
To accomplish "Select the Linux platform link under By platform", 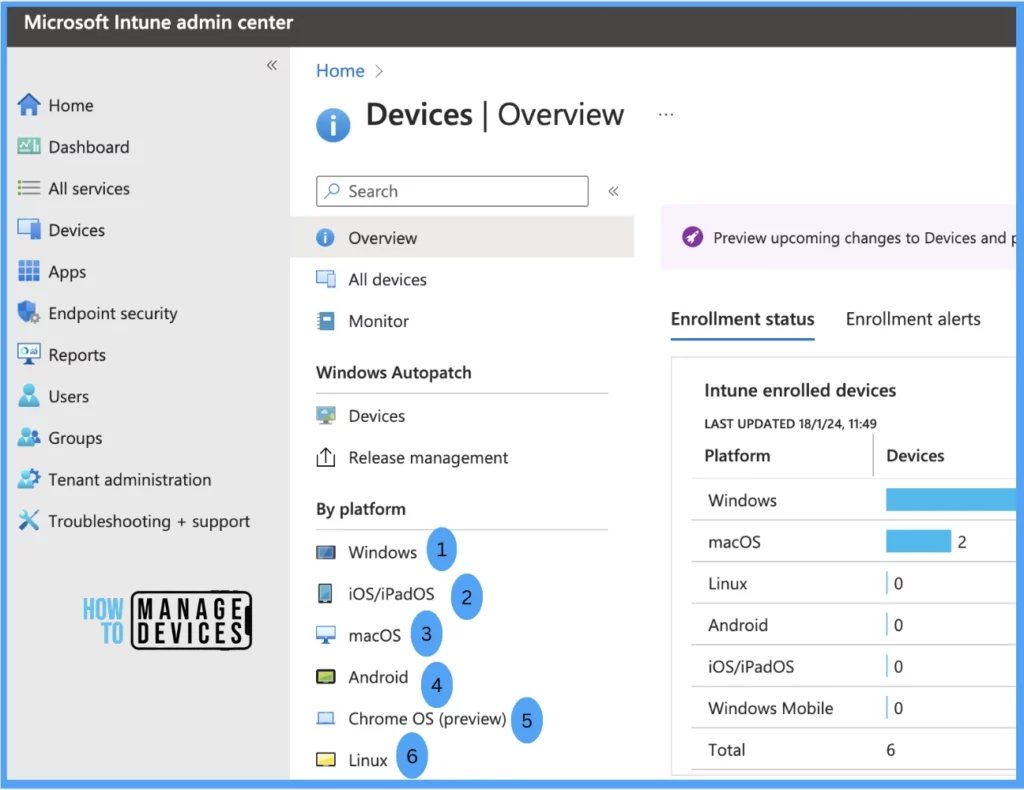I will [368, 761].
